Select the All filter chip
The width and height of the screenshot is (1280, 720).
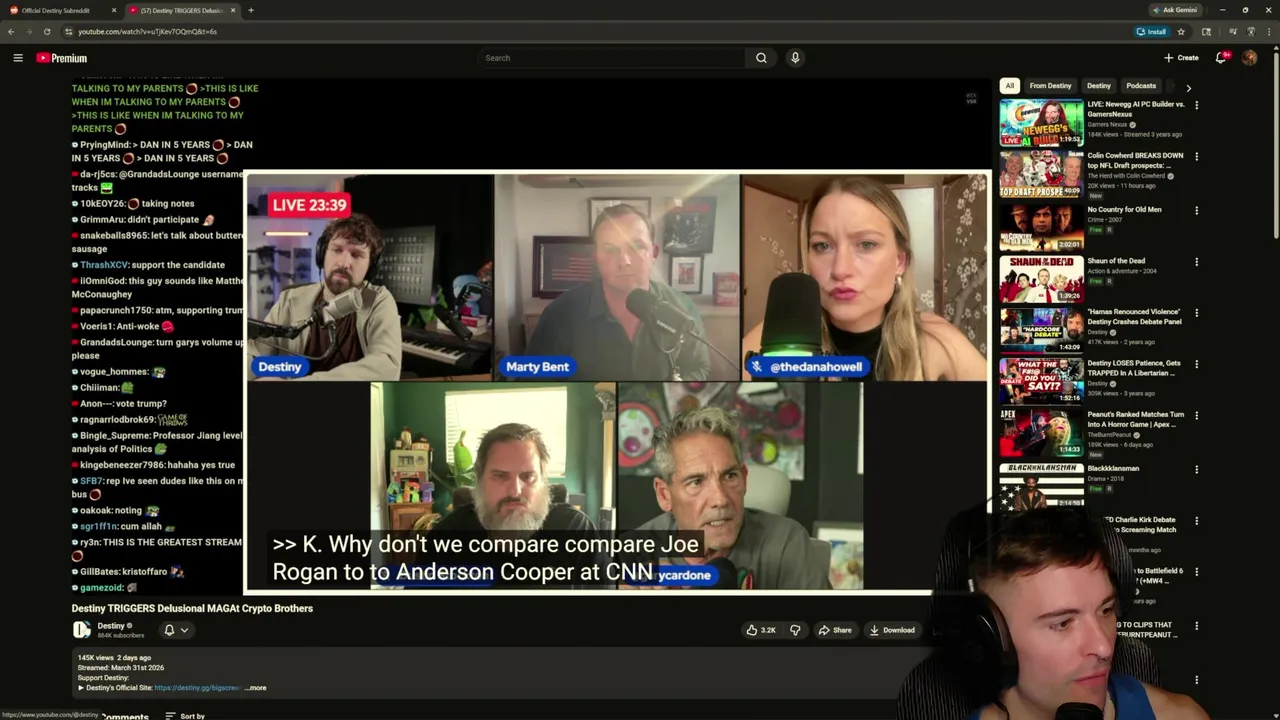1010,86
